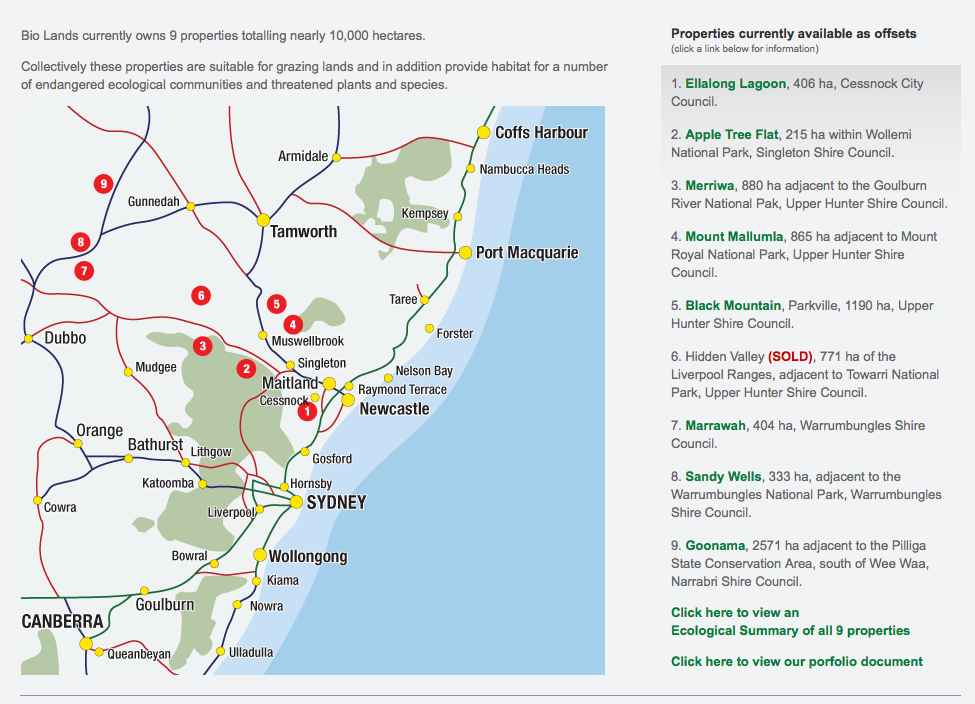The height and width of the screenshot is (704, 975).
Task: Choose red map marker number 7
Action: [x=85, y=270]
